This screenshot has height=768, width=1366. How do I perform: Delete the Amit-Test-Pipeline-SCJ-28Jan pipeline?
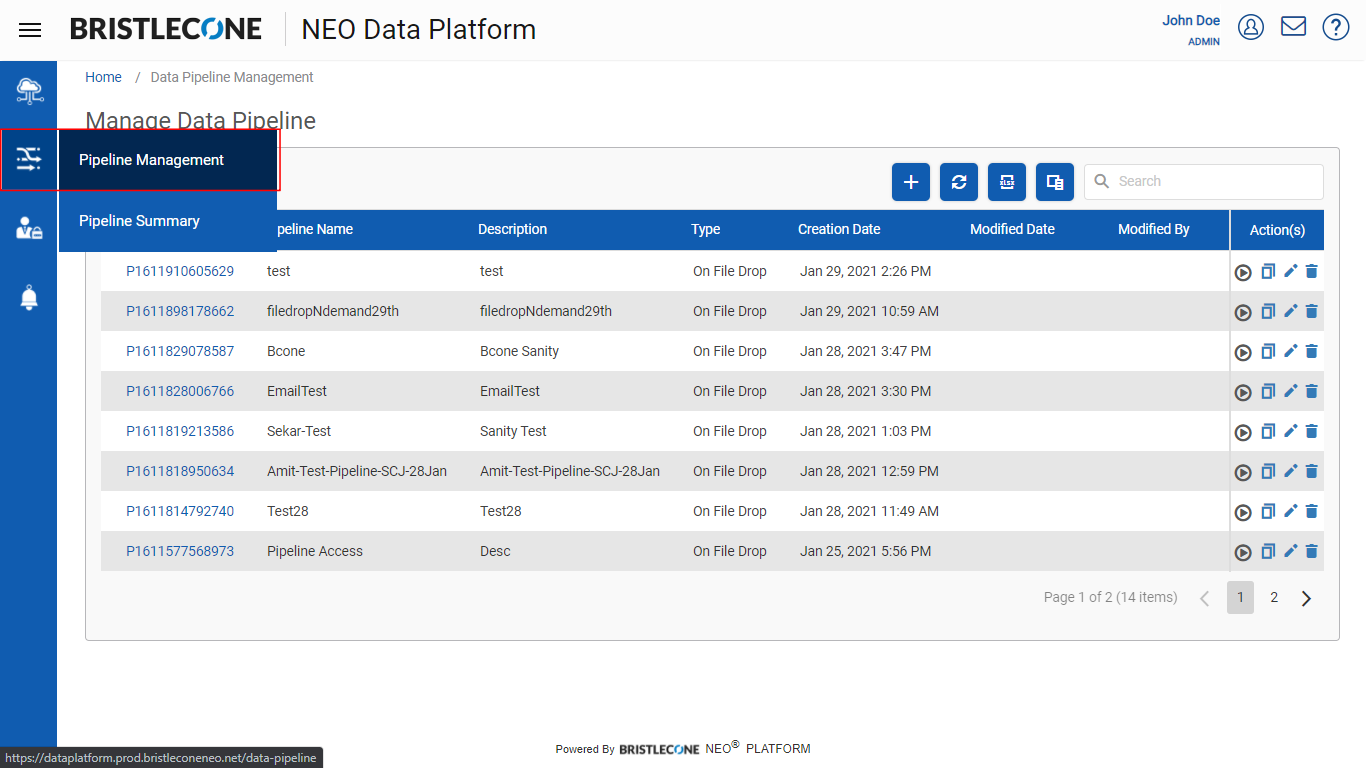(x=1312, y=471)
